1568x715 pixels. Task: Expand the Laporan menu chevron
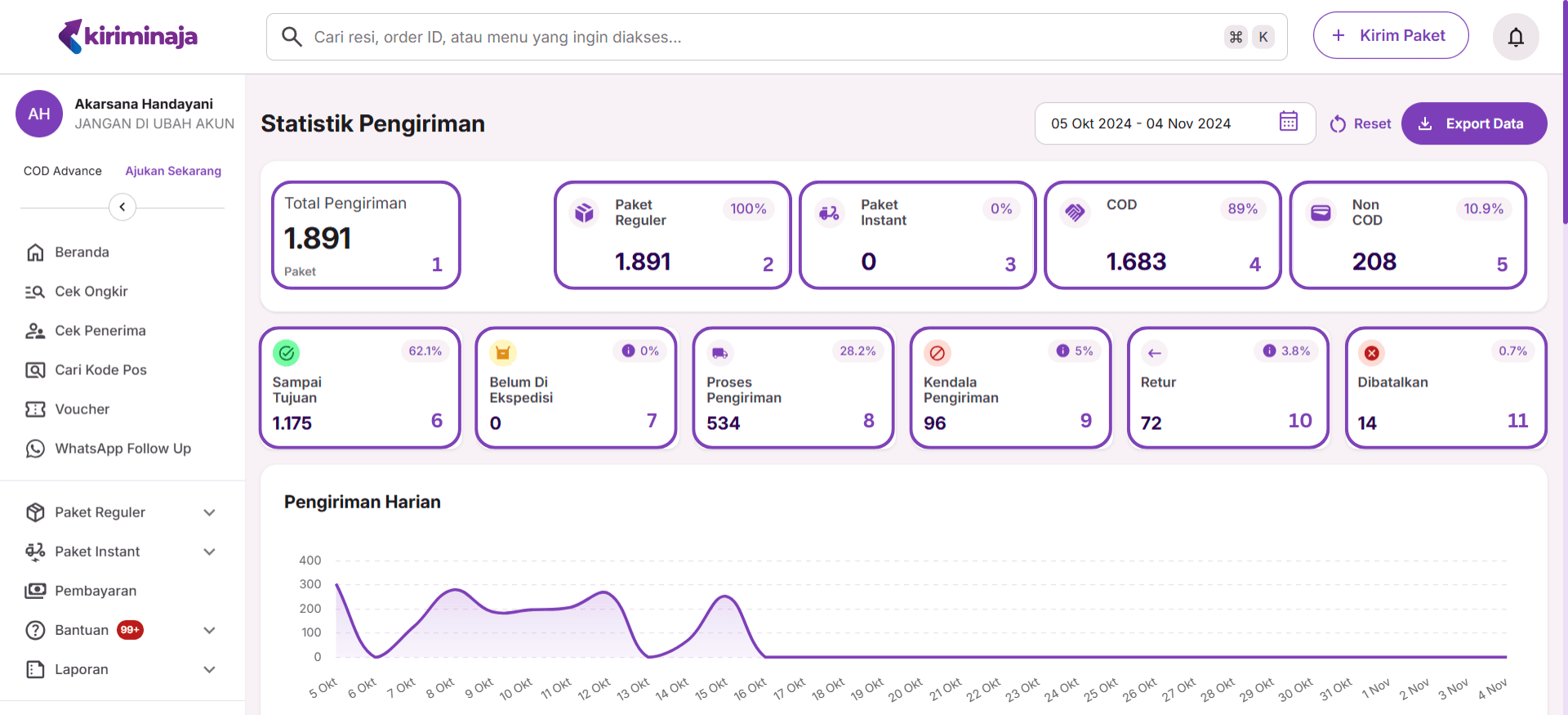pos(209,669)
